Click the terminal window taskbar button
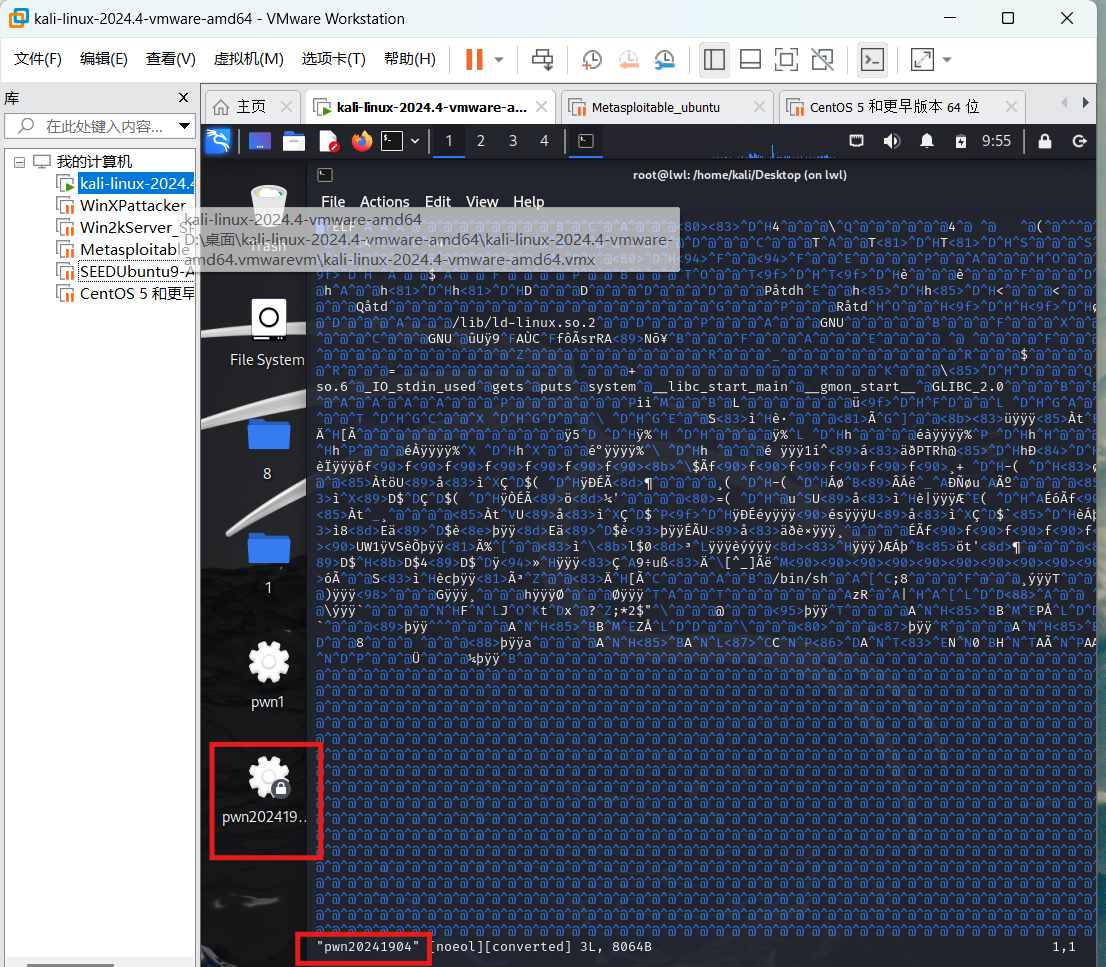The height and width of the screenshot is (967, 1106). pos(585,141)
